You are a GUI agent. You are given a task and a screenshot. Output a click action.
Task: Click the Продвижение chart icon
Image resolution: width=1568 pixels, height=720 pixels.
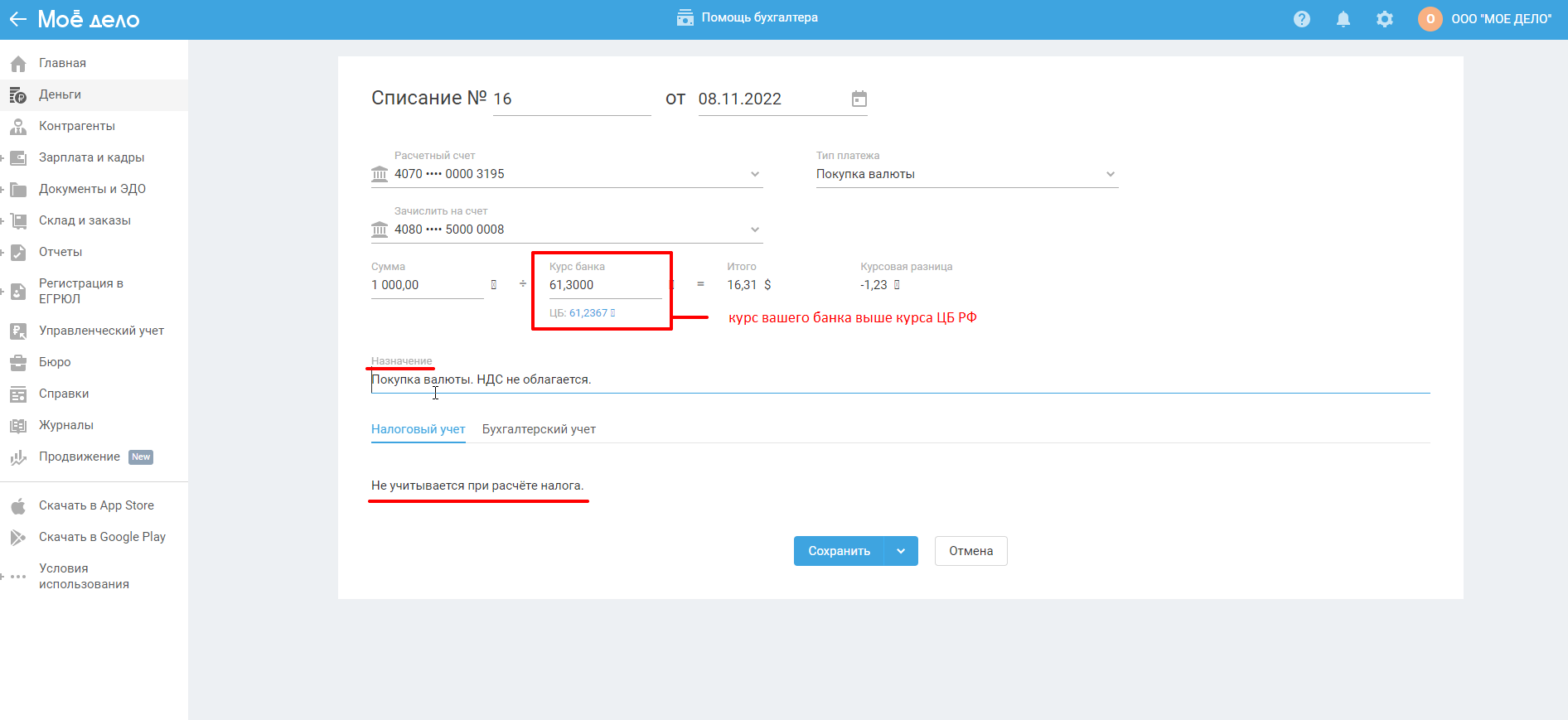tap(18, 457)
